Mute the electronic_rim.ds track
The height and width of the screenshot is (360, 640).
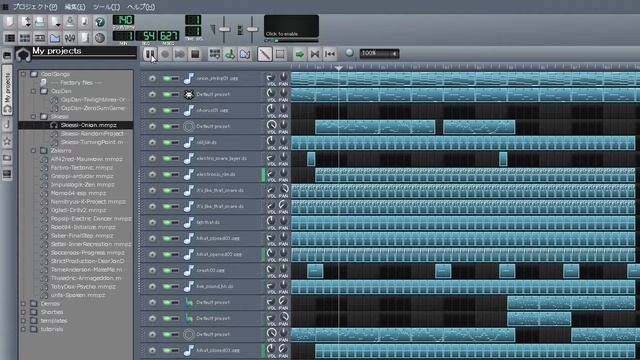pyautogui.click(x=167, y=174)
